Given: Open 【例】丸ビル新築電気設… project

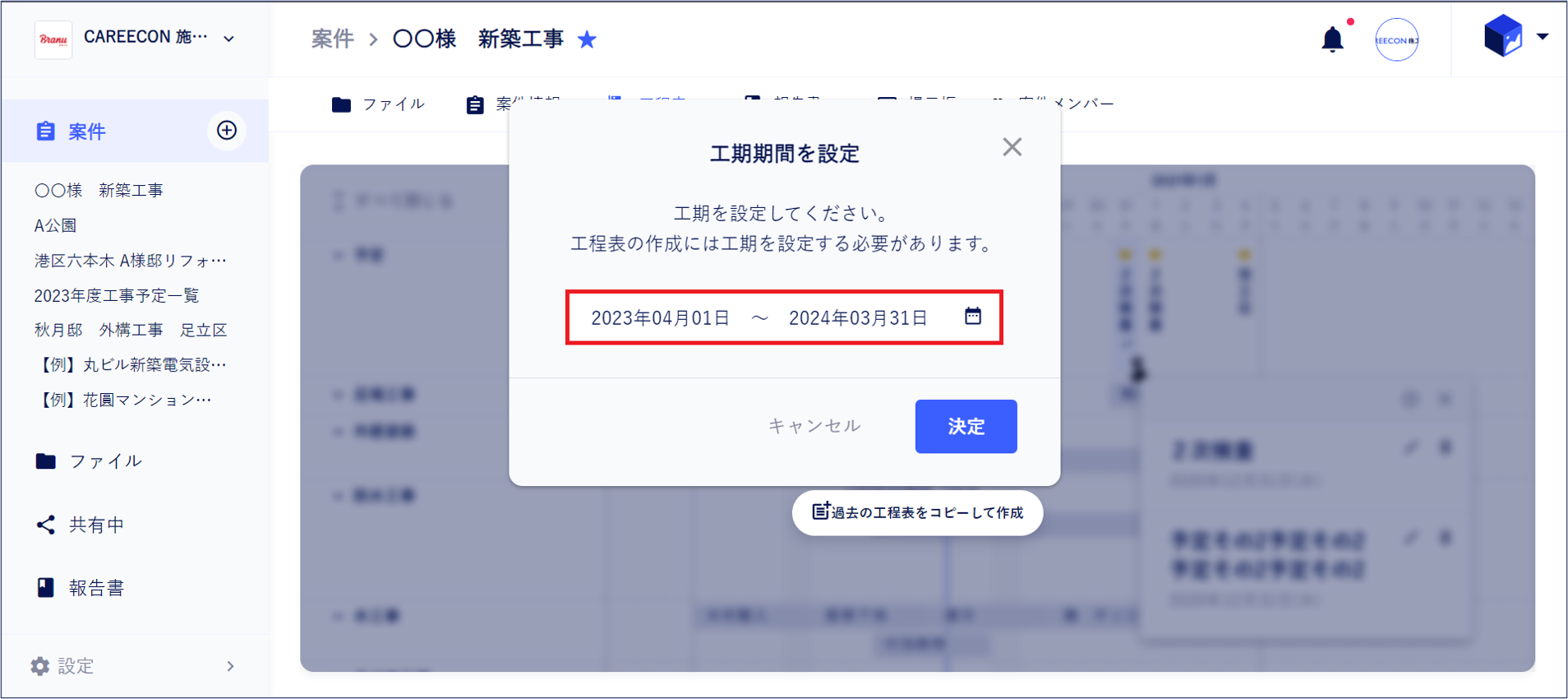Looking at the screenshot, I should click(x=130, y=364).
